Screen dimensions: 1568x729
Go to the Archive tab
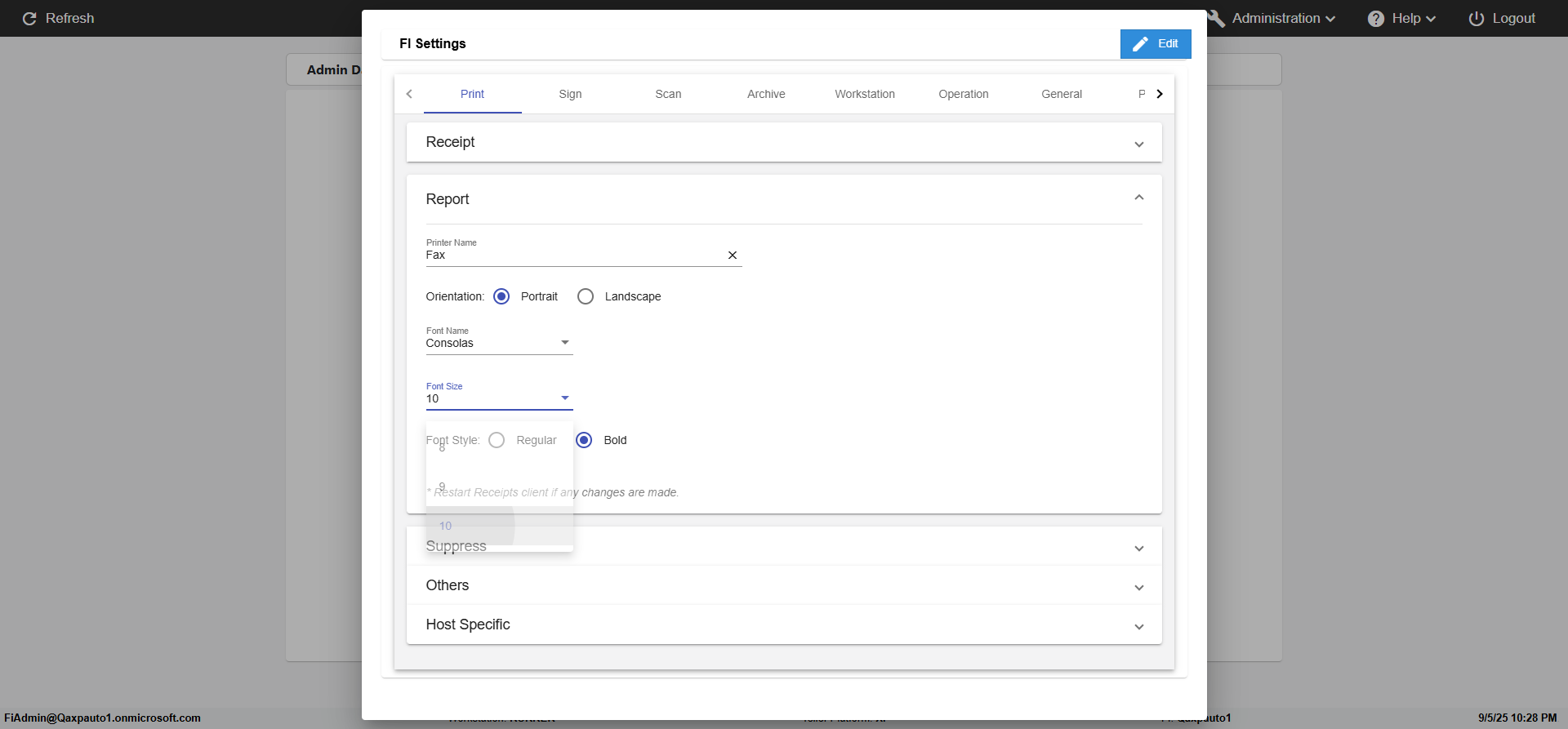tap(766, 94)
